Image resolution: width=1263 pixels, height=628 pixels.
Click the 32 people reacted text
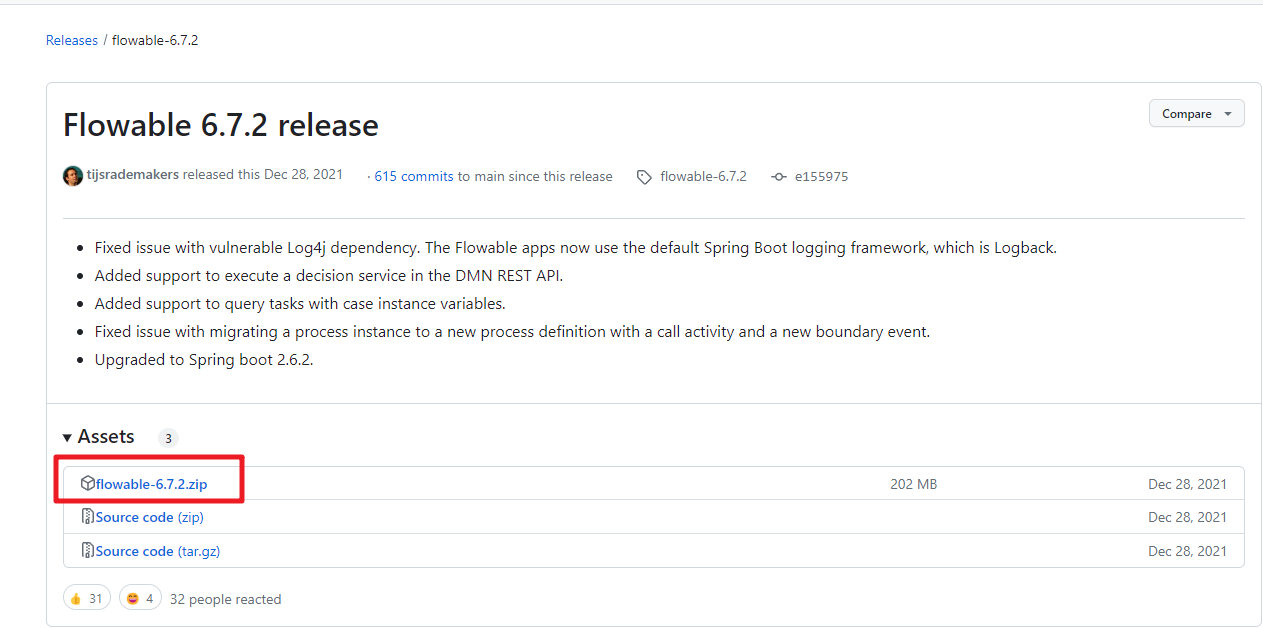[226, 599]
